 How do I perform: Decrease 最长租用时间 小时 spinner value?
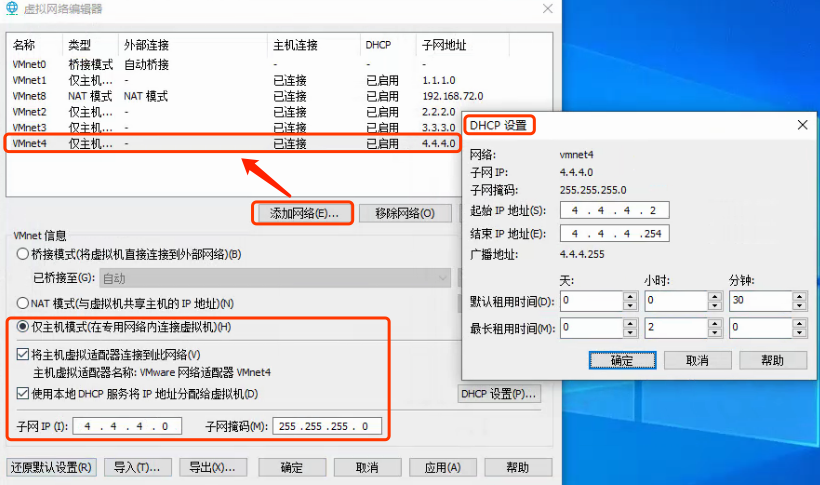(714, 332)
